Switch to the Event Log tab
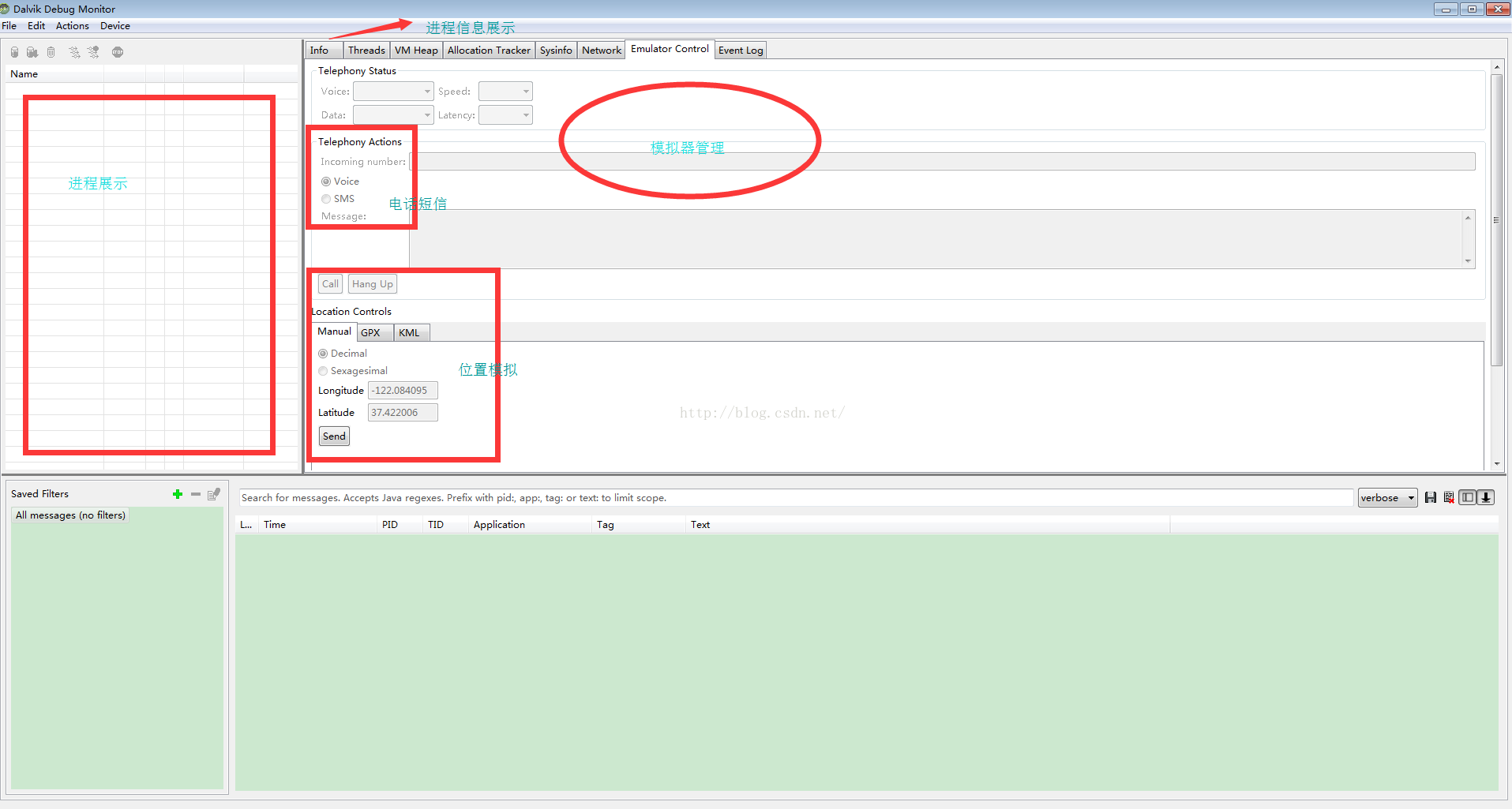 point(741,51)
